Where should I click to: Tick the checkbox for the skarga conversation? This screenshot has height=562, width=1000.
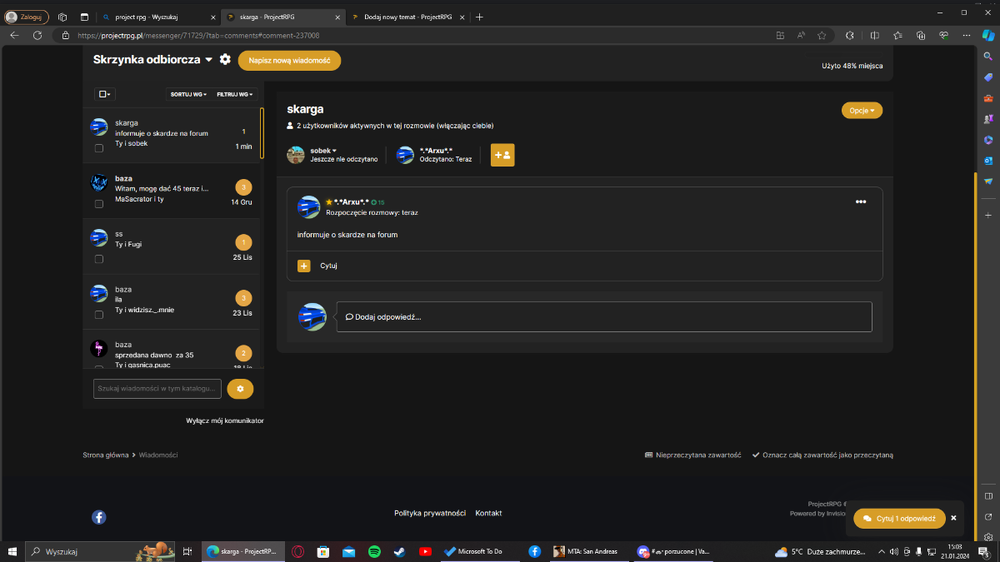pos(99,148)
